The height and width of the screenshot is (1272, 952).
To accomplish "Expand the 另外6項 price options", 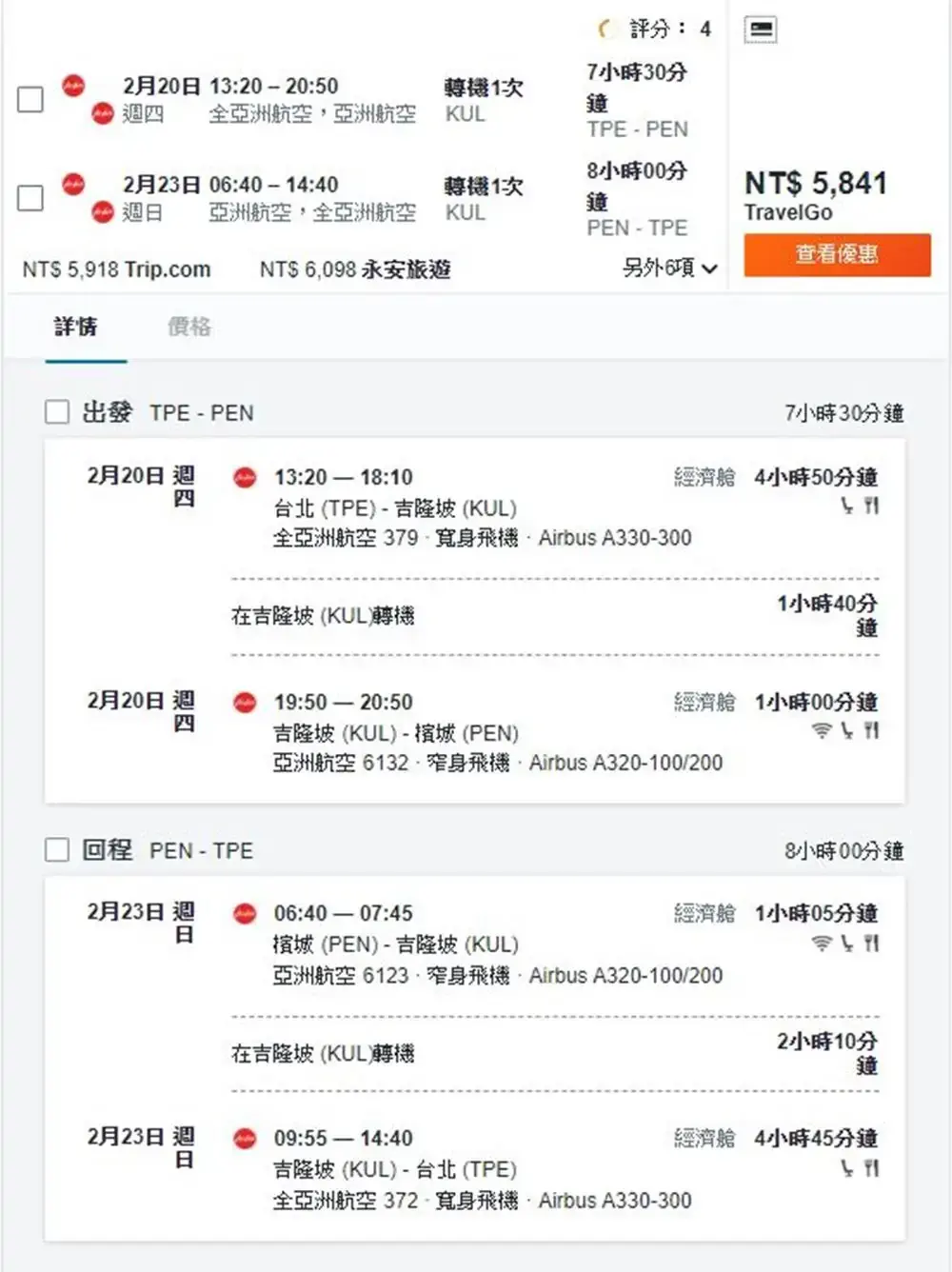I will pyautogui.click(x=669, y=268).
